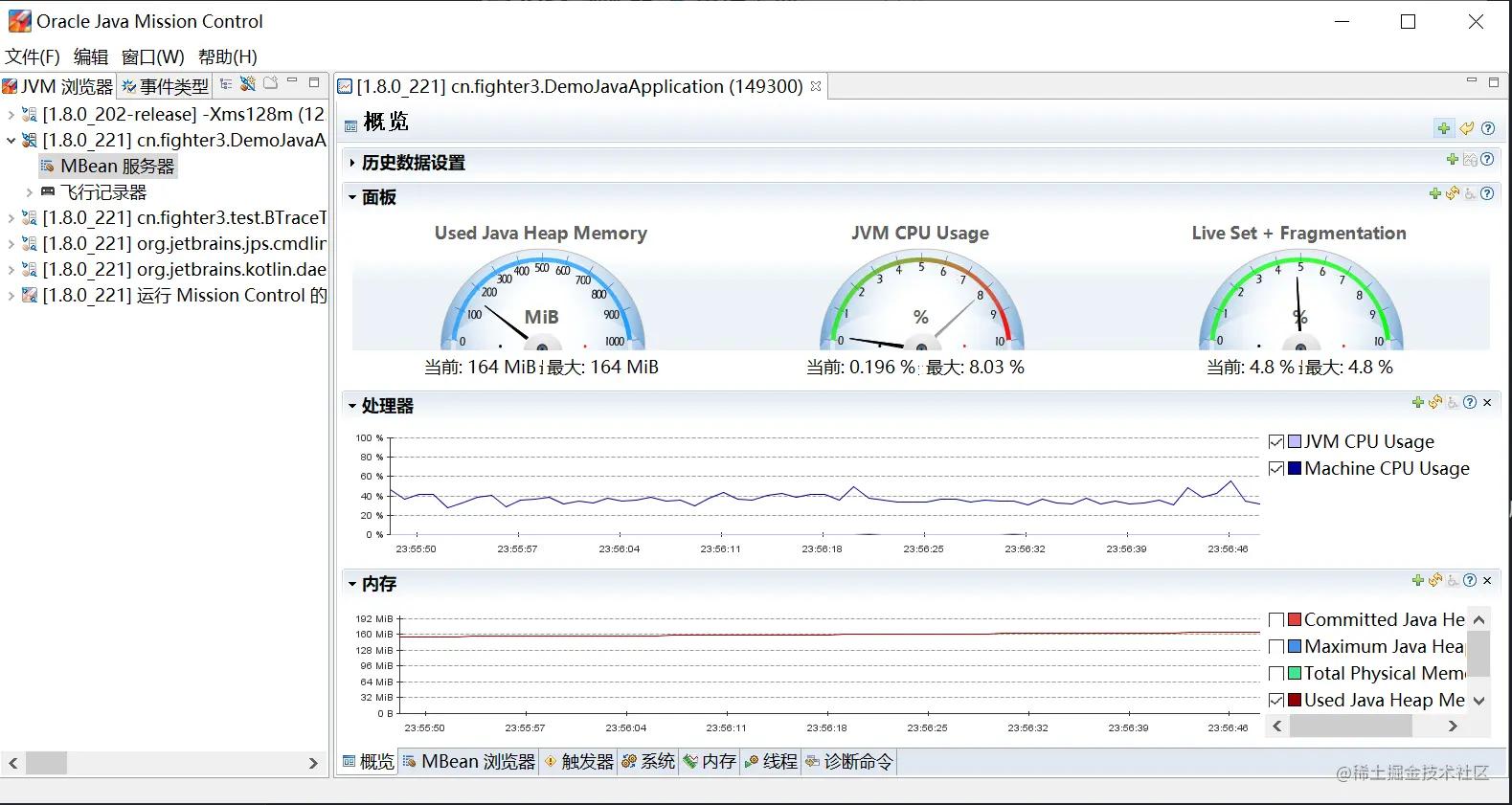1512x805 pixels.
Task: Click the Total Physical Memory green swatch
Action: [1295, 673]
